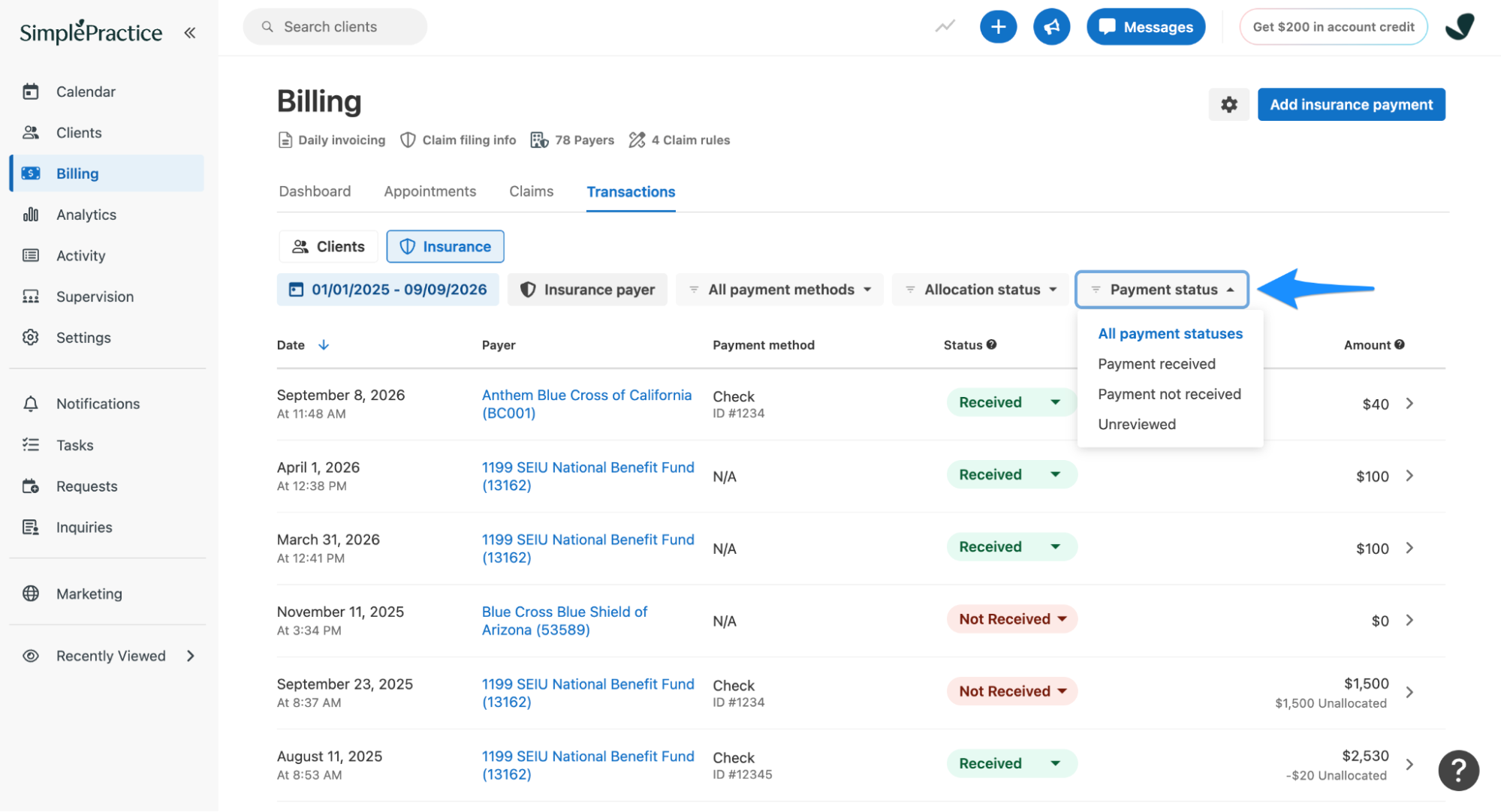This screenshot has width=1501, height=812.
Task: Open the $0 transaction row arrow
Action: click(x=1409, y=621)
